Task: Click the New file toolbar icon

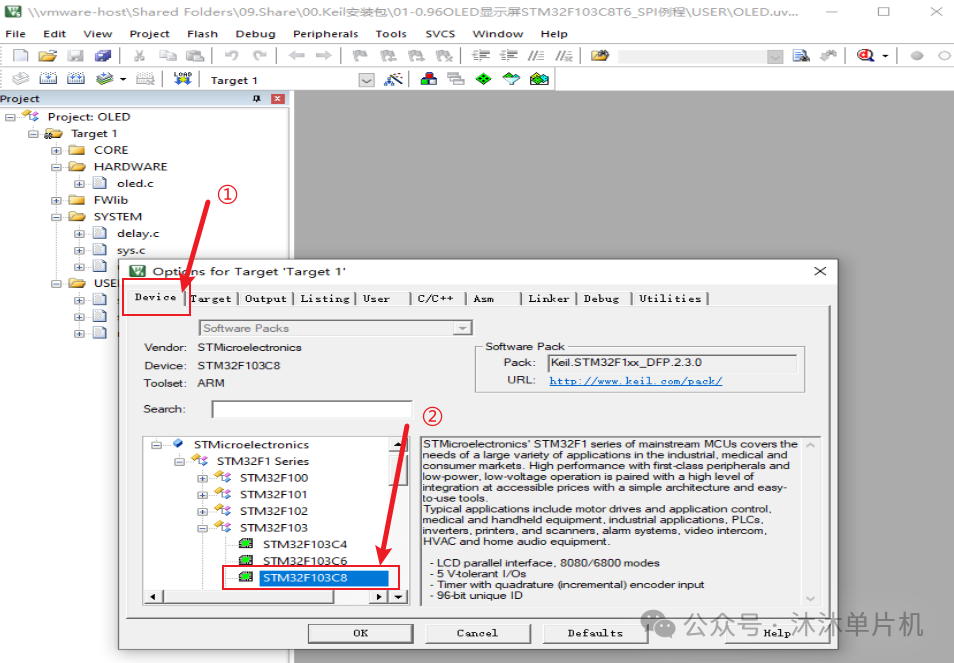Action: (20, 56)
